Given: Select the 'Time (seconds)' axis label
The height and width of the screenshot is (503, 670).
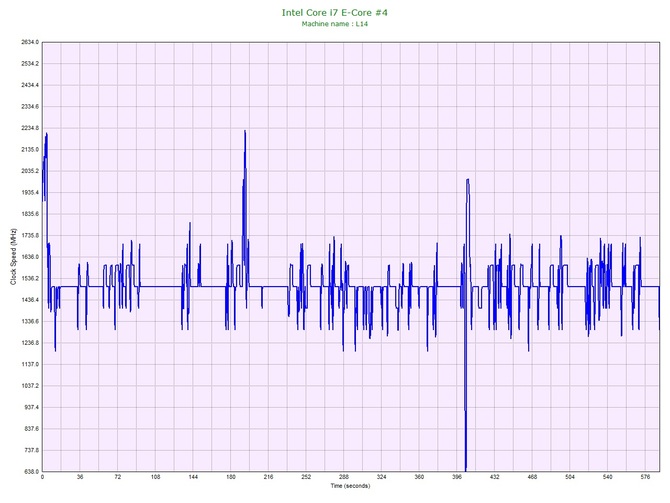Looking at the screenshot, I should click(x=350, y=486).
